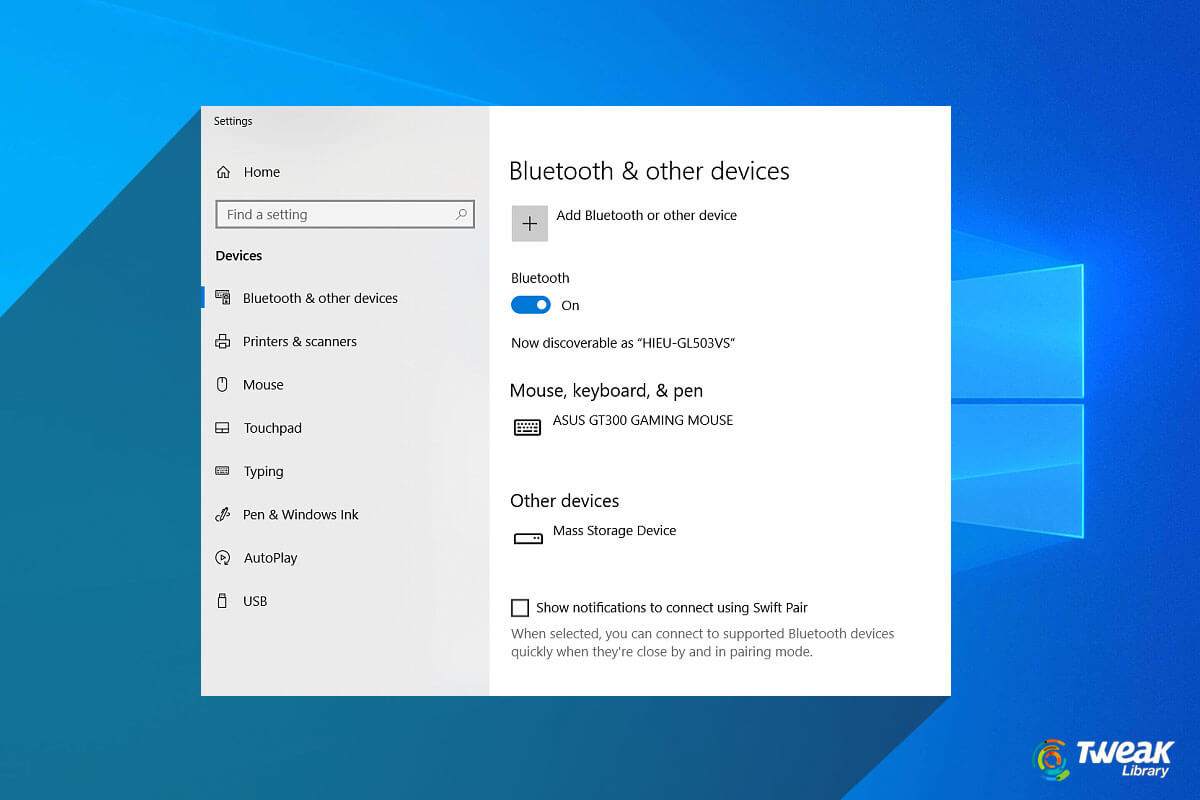Image resolution: width=1200 pixels, height=800 pixels.
Task: Open the Devices section heading
Action: pyautogui.click(x=238, y=255)
